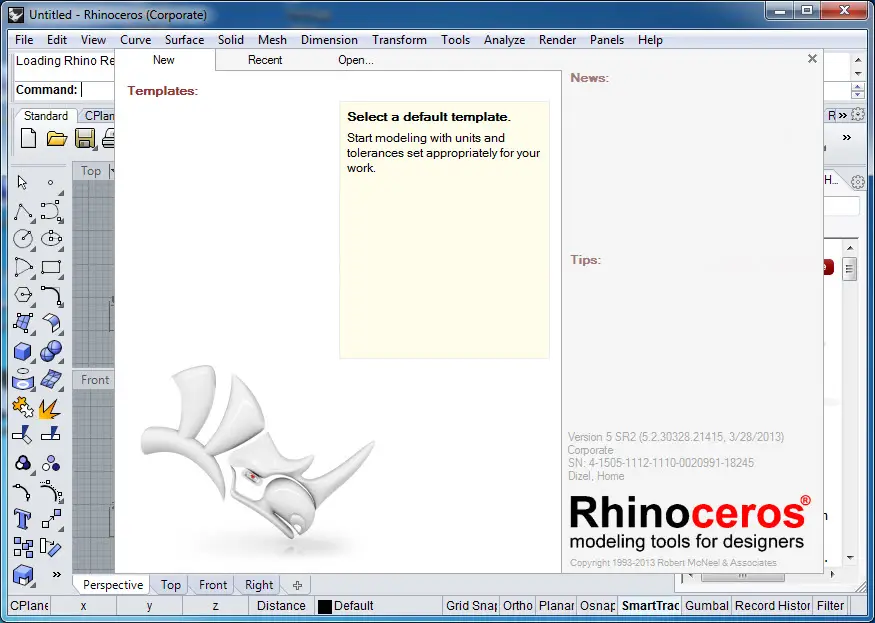Screen dimensions: 875x623
Task: Pick the Circle tool
Action: [x=23, y=239]
